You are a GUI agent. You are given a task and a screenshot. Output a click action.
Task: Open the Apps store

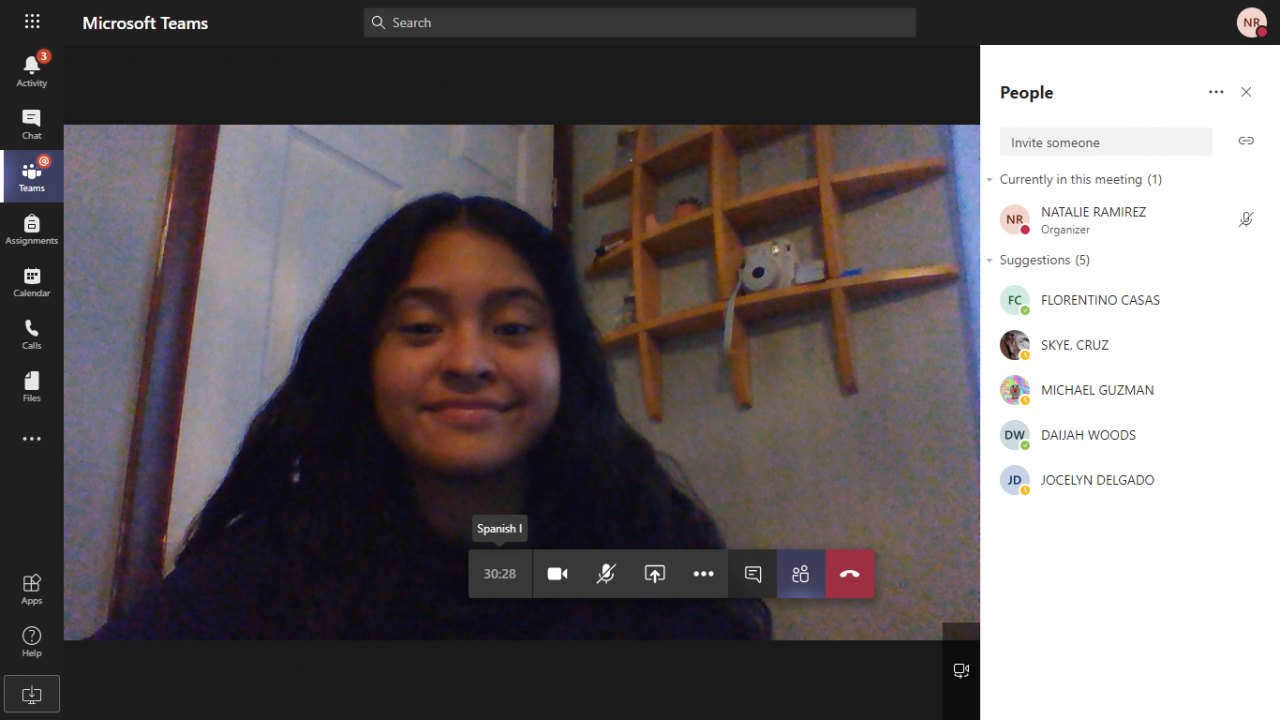[32, 589]
